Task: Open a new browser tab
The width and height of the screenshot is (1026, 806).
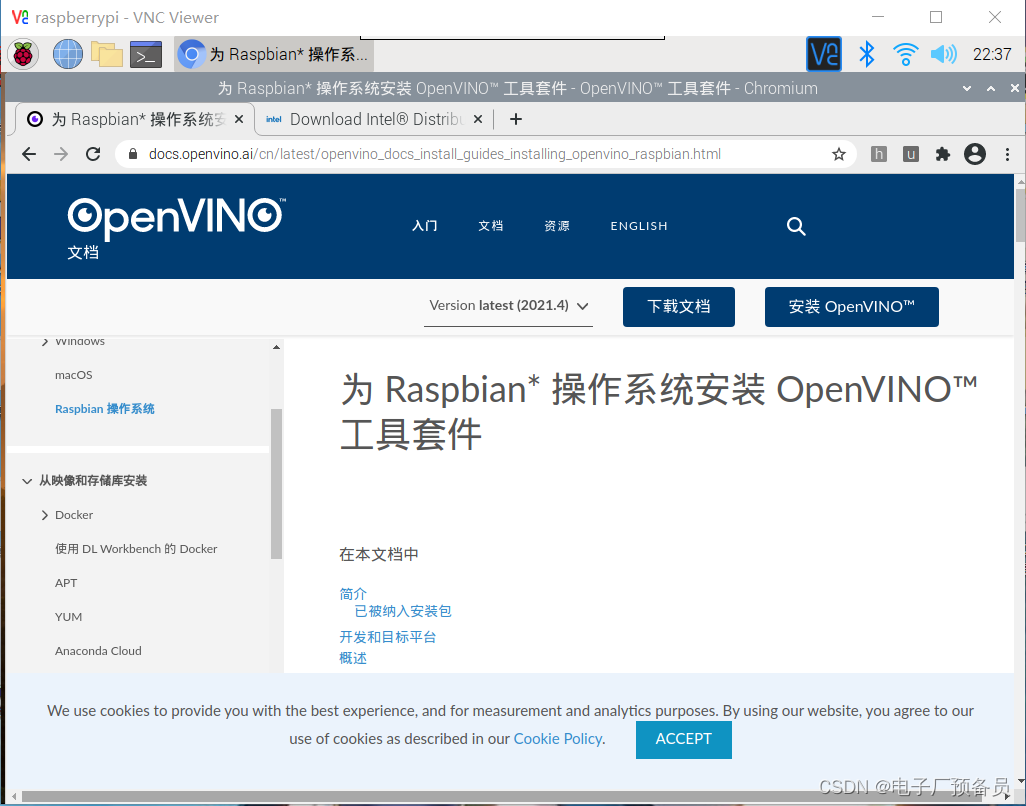Action: [x=516, y=119]
